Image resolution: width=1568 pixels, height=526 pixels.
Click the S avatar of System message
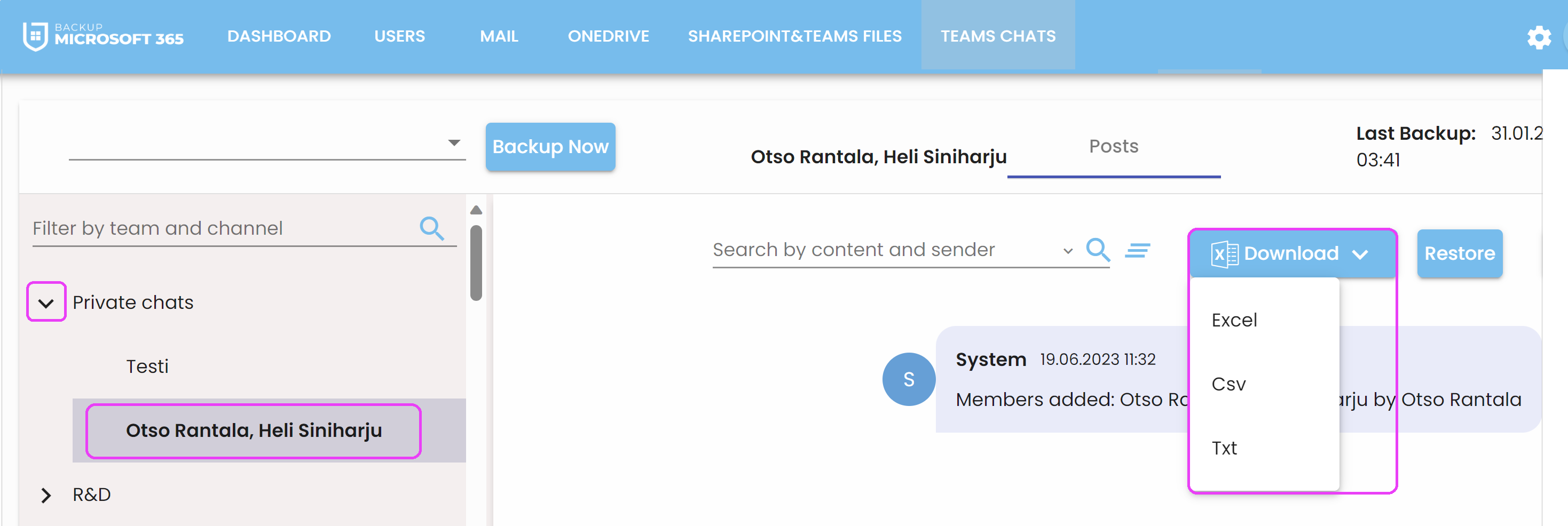(908, 379)
